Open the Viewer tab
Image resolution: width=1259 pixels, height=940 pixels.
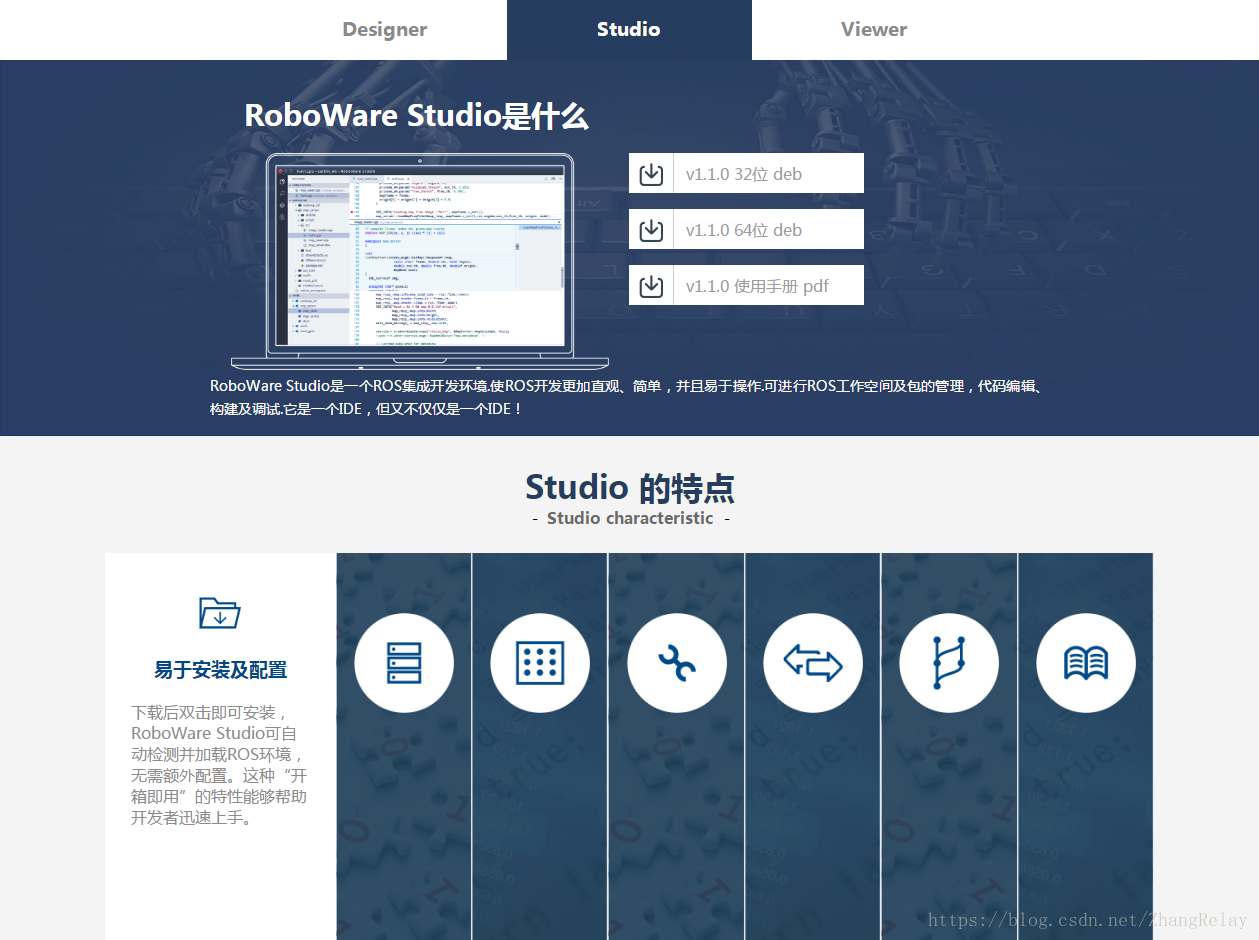pyautogui.click(x=874, y=30)
